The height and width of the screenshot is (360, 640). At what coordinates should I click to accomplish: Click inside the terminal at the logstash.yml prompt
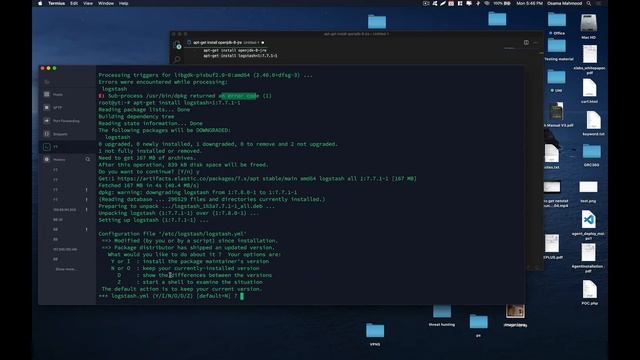click(x=242, y=296)
